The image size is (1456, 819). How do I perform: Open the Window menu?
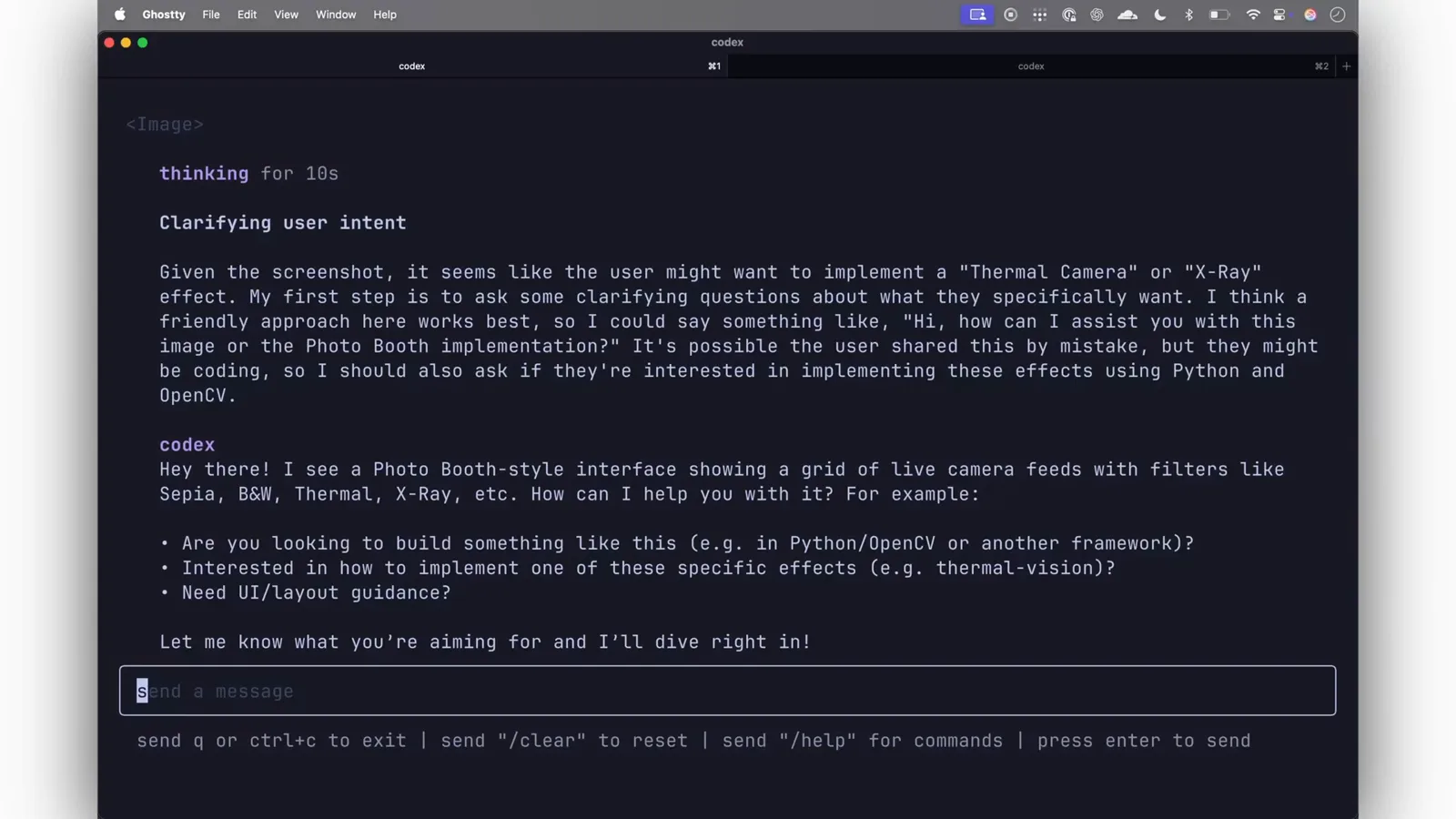tap(336, 15)
